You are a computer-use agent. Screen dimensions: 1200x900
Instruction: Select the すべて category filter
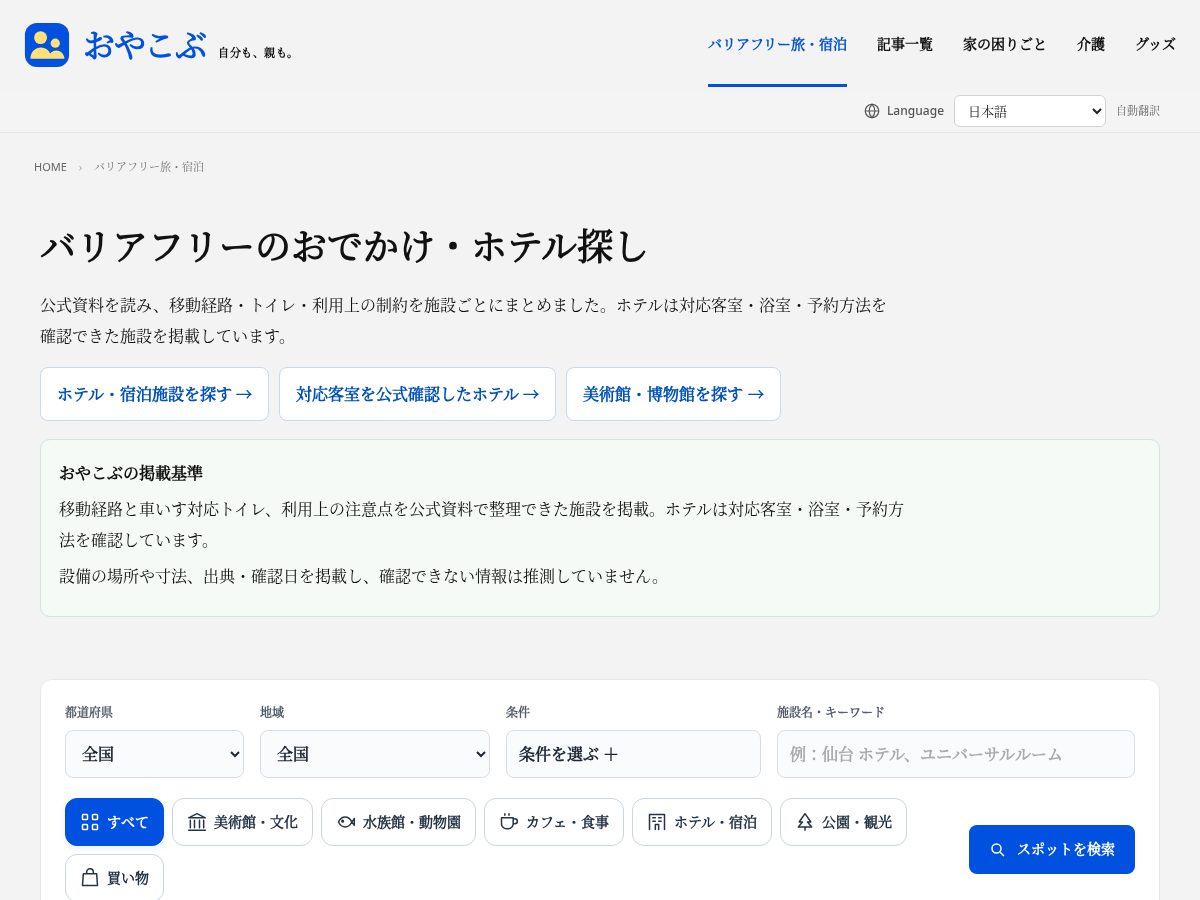(114, 822)
